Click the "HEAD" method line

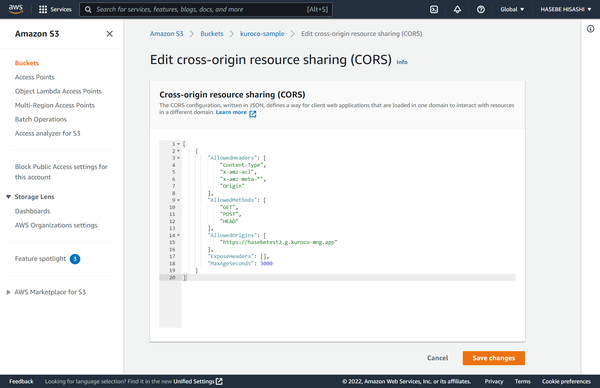[229, 221]
